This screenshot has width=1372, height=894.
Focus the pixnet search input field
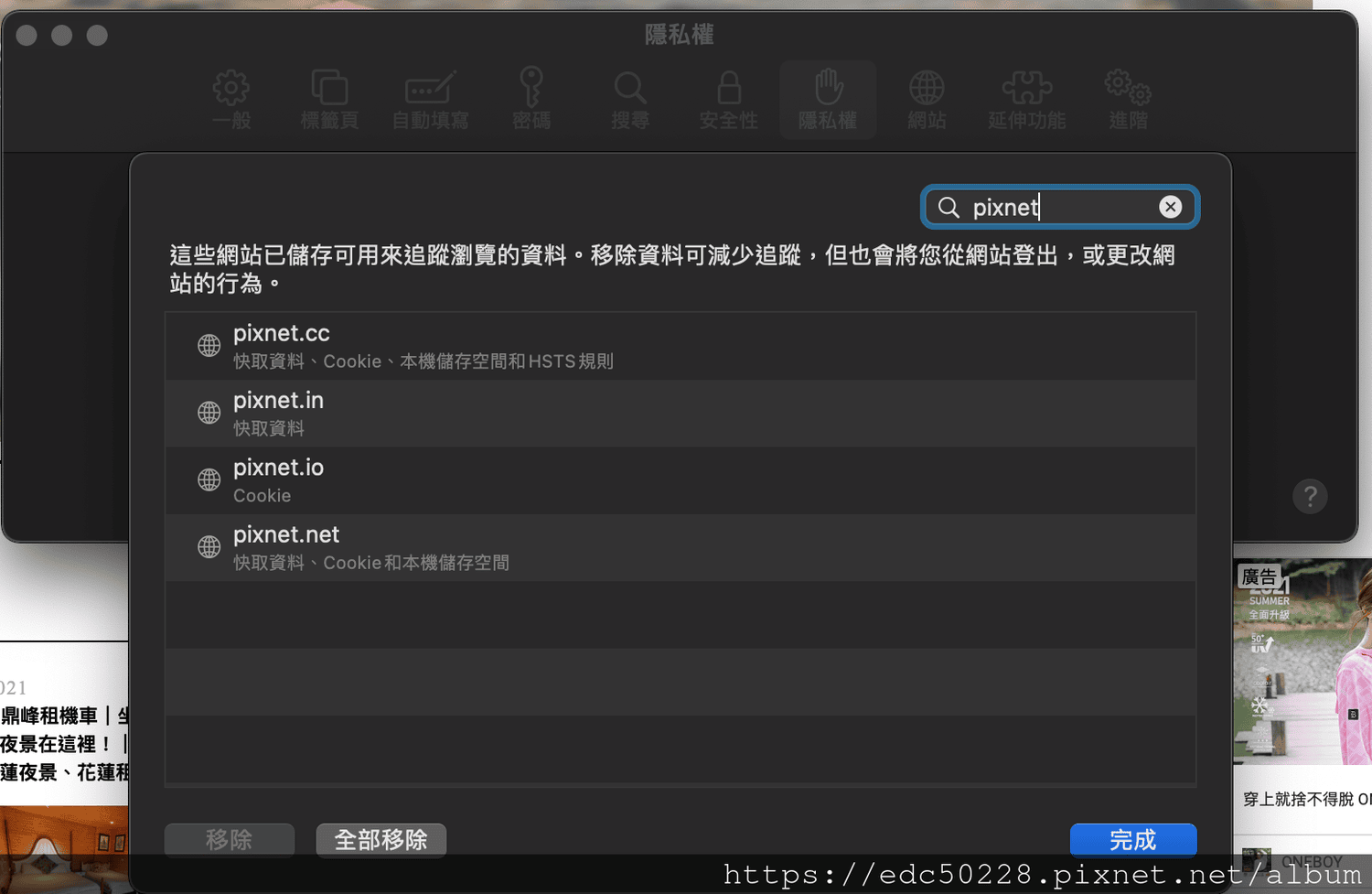pos(1061,207)
